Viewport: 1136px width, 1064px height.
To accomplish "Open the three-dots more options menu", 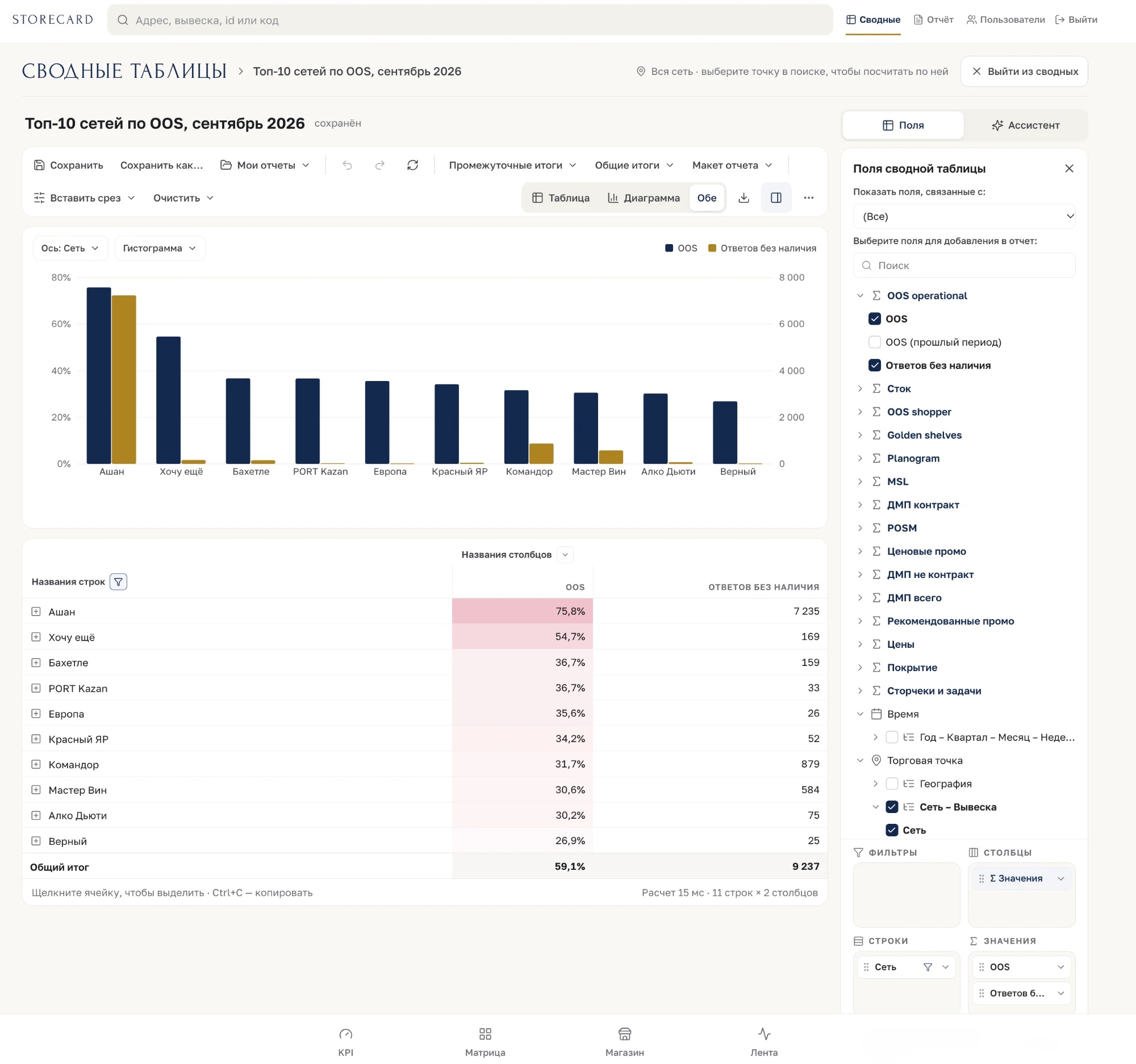I will coord(809,198).
